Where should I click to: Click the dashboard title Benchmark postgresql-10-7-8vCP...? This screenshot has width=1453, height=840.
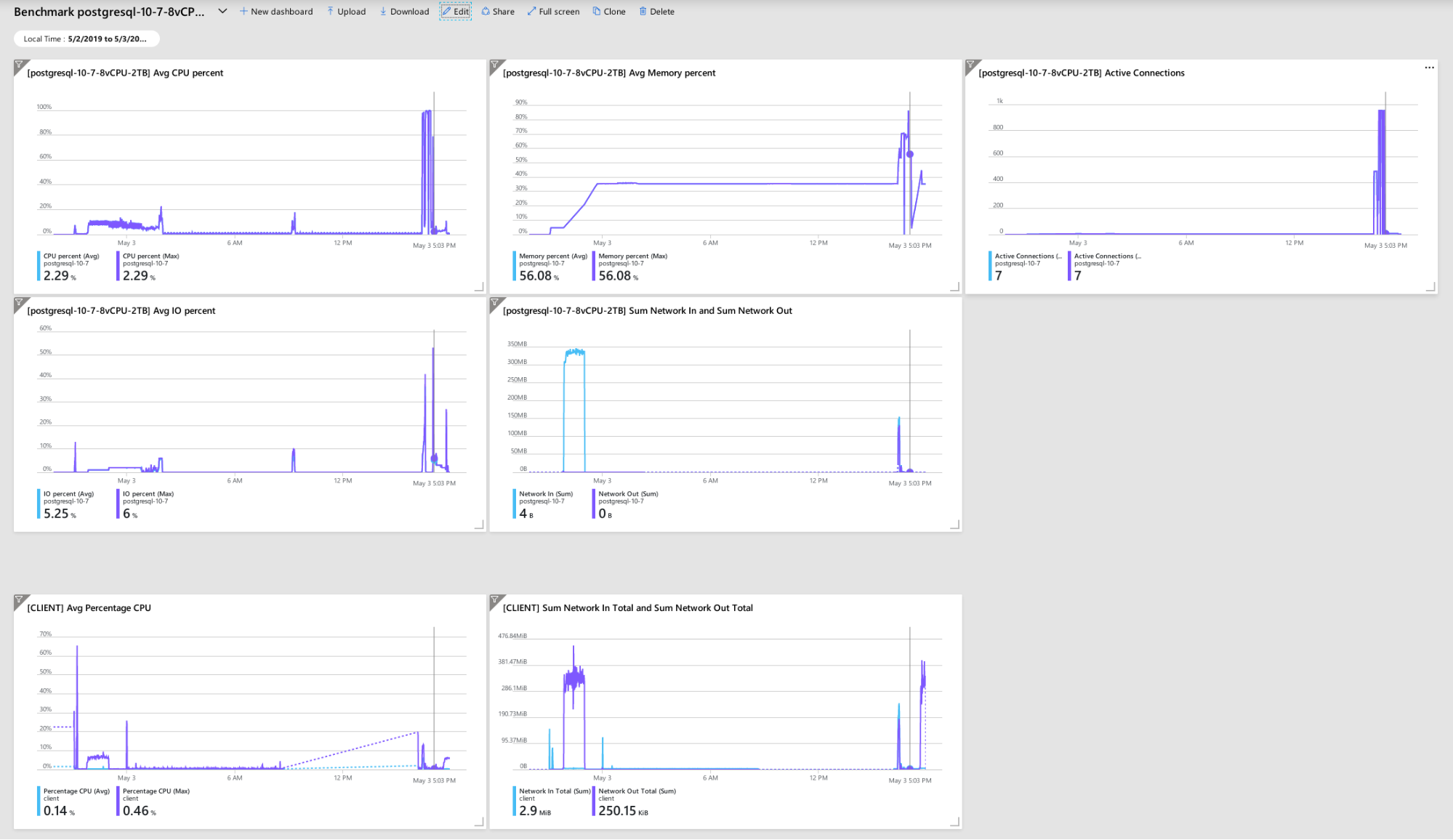[x=109, y=12]
